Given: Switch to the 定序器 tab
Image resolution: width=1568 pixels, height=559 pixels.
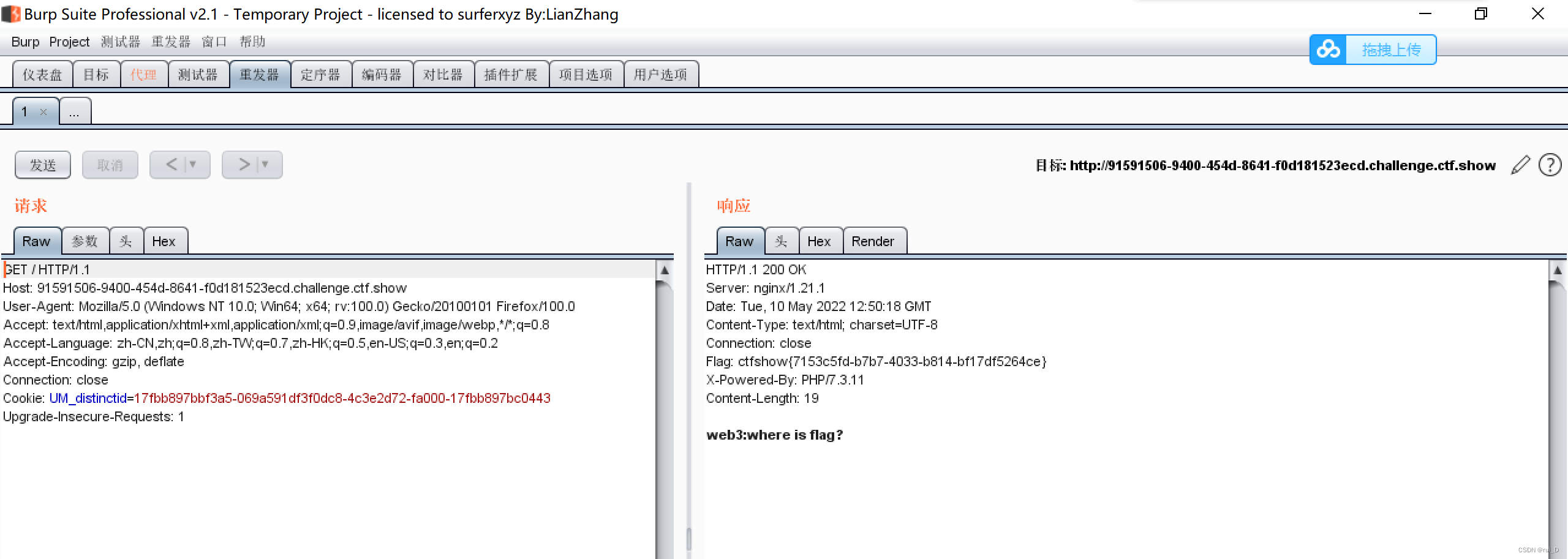Looking at the screenshot, I should click(321, 75).
